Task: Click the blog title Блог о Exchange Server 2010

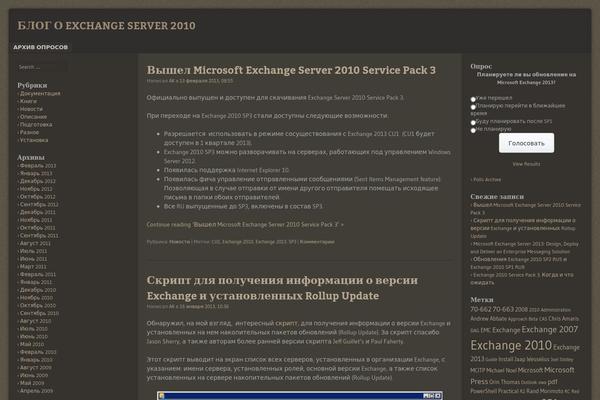Action: pyautogui.click(x=106, y=26)
